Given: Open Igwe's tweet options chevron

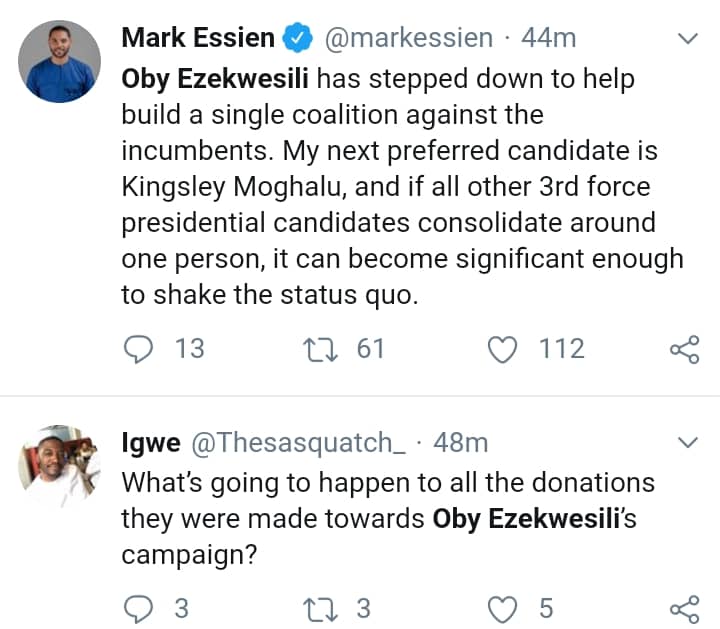Looking at the screenshot, I should pos(688,442).
